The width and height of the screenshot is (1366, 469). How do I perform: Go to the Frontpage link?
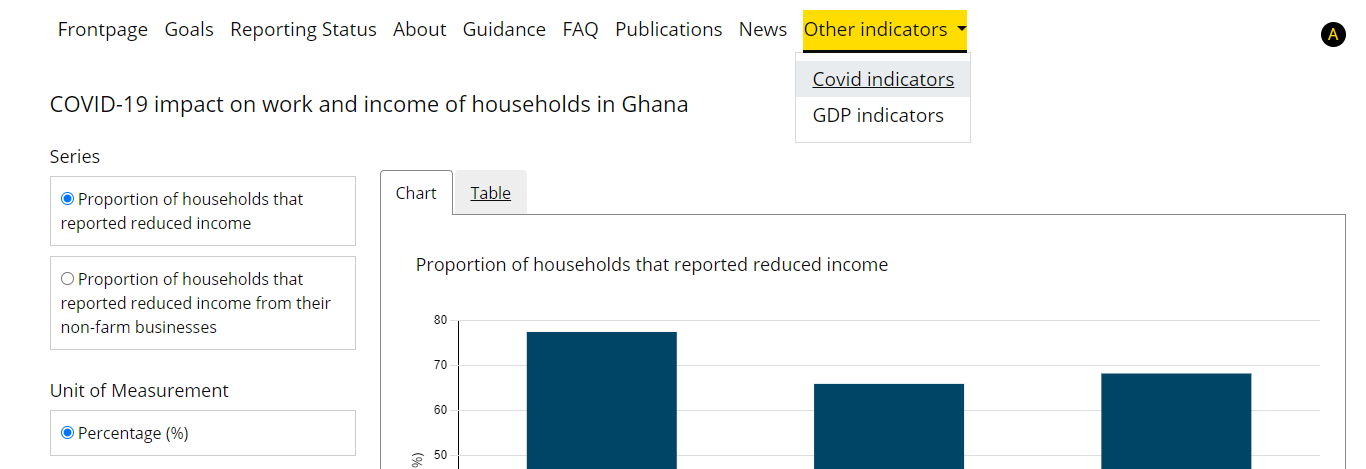(x=103, y=30)
